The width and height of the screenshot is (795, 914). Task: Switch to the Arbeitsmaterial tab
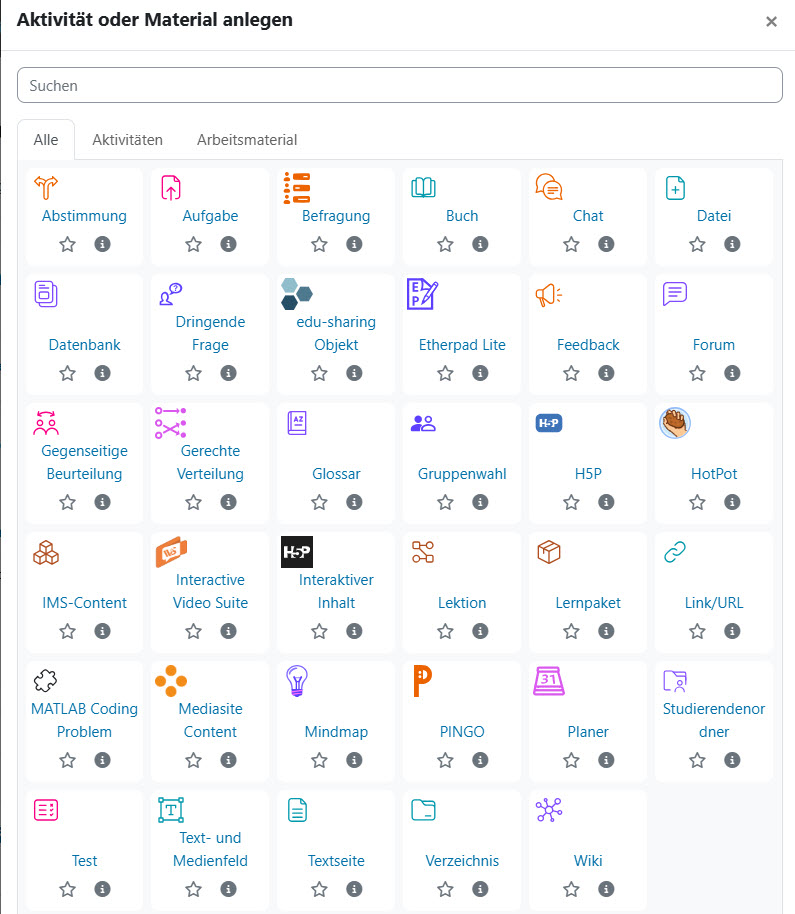point(247,140)
